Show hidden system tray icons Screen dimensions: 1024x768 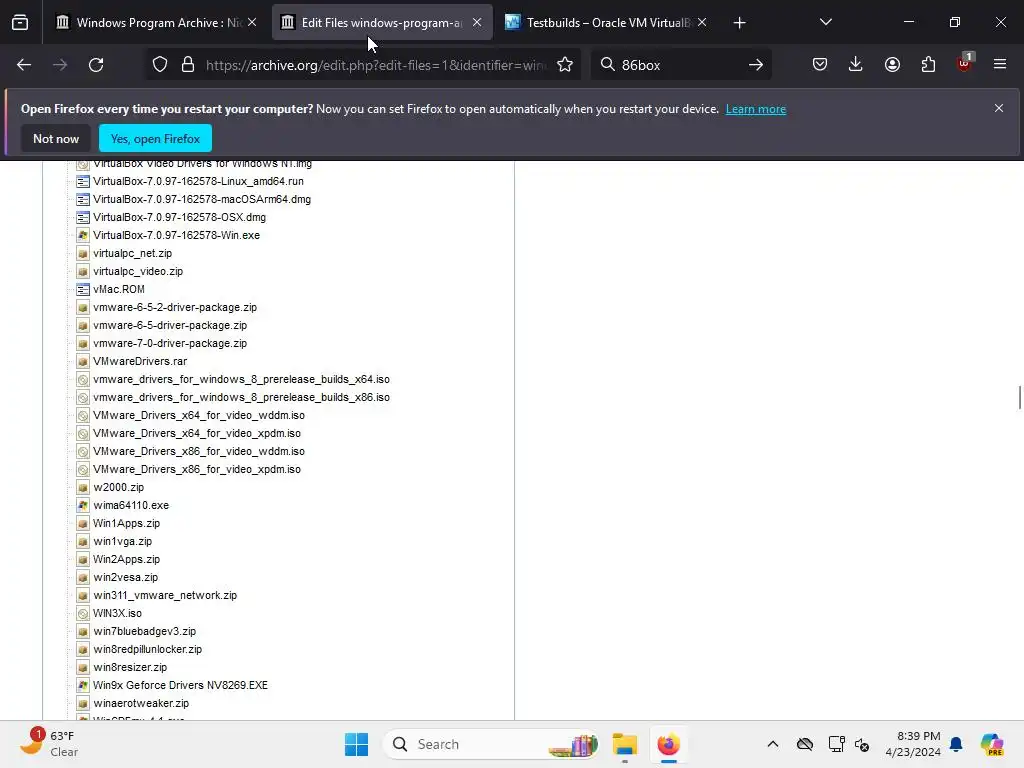point(773,744)
